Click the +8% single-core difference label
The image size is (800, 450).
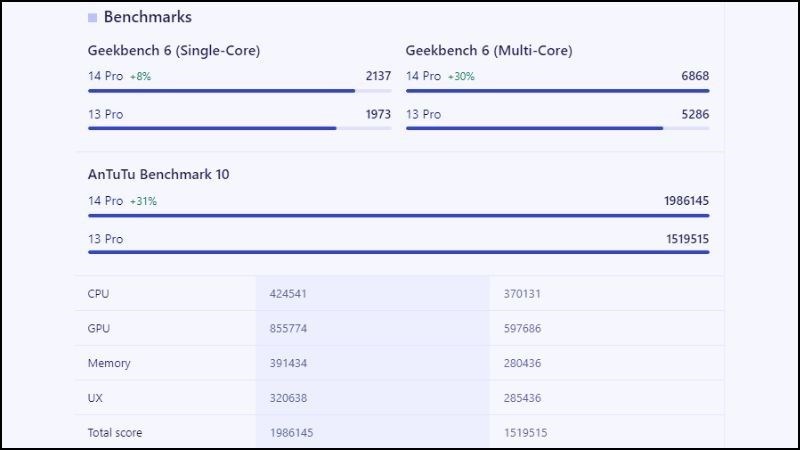(140, 76)
